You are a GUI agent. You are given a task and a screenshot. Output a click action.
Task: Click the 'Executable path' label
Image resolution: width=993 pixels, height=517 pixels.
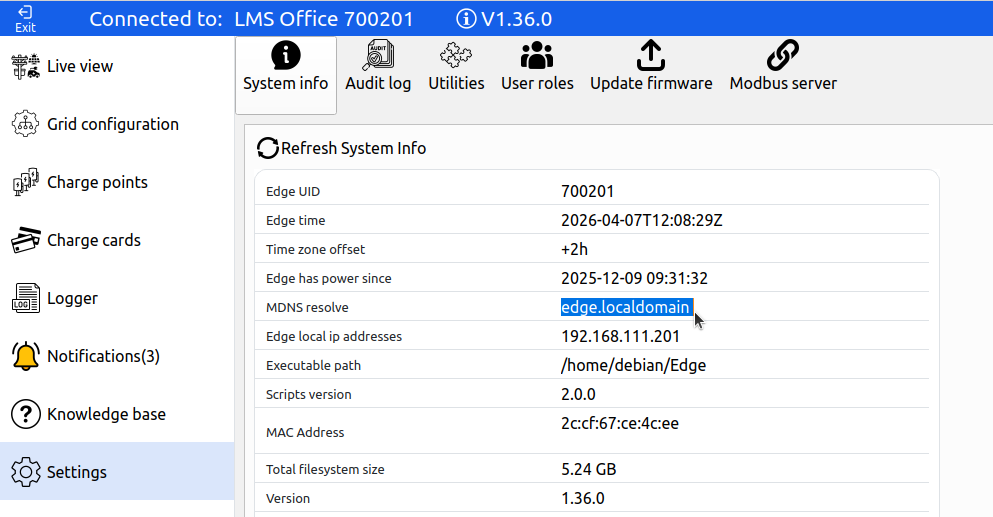(313, 366)
